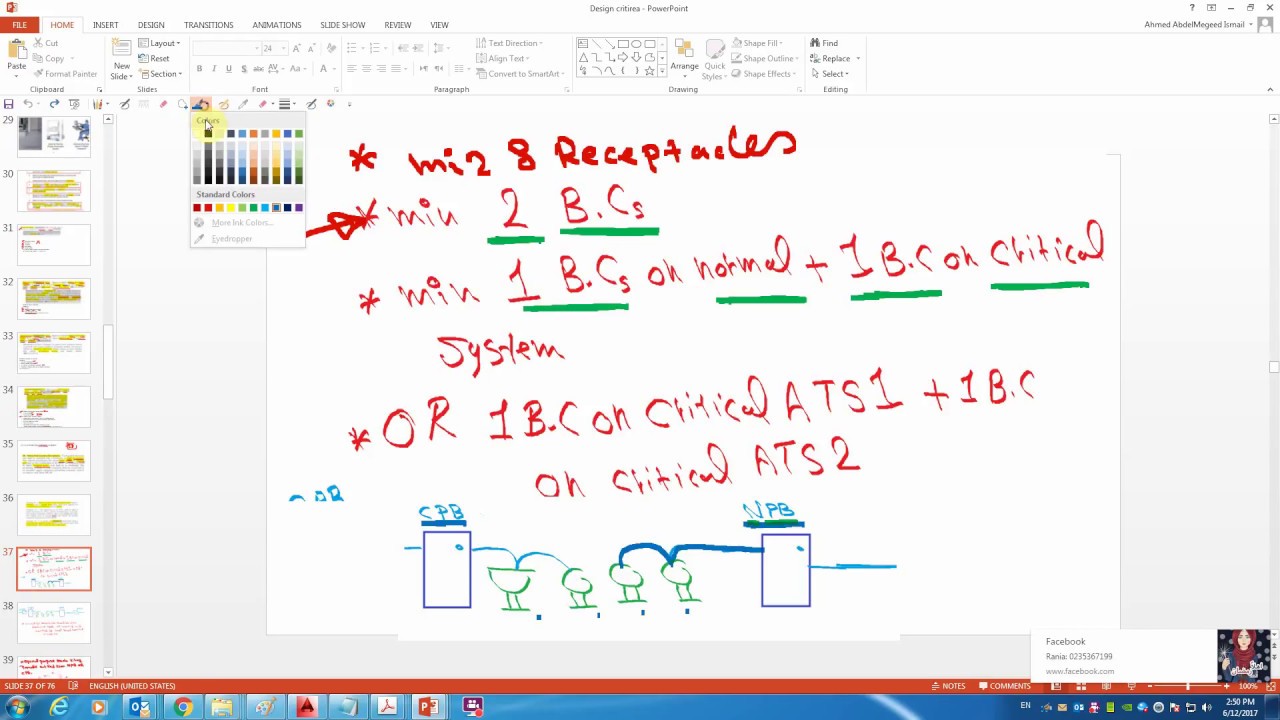Viewport: 1280px width, 720px height.
Task: Insert a New Slide
Action: click(121, 60)
